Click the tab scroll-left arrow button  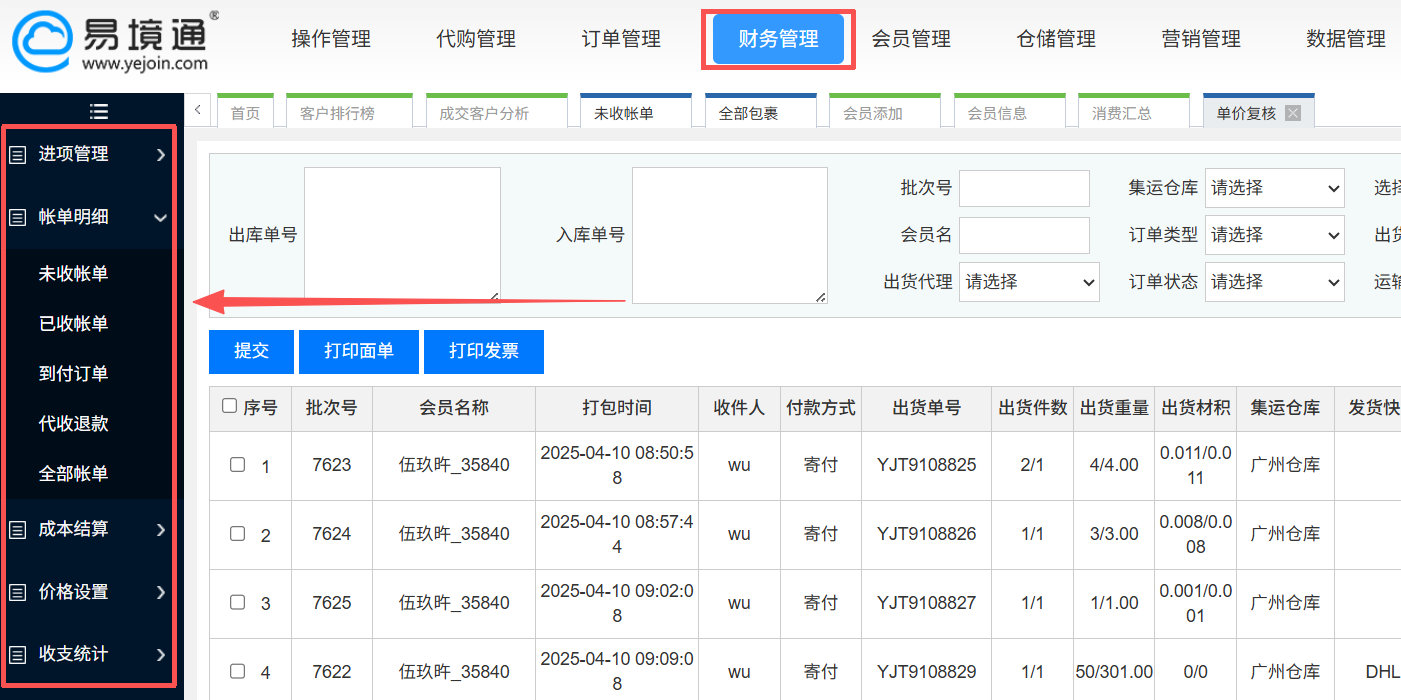click(198, 108)
